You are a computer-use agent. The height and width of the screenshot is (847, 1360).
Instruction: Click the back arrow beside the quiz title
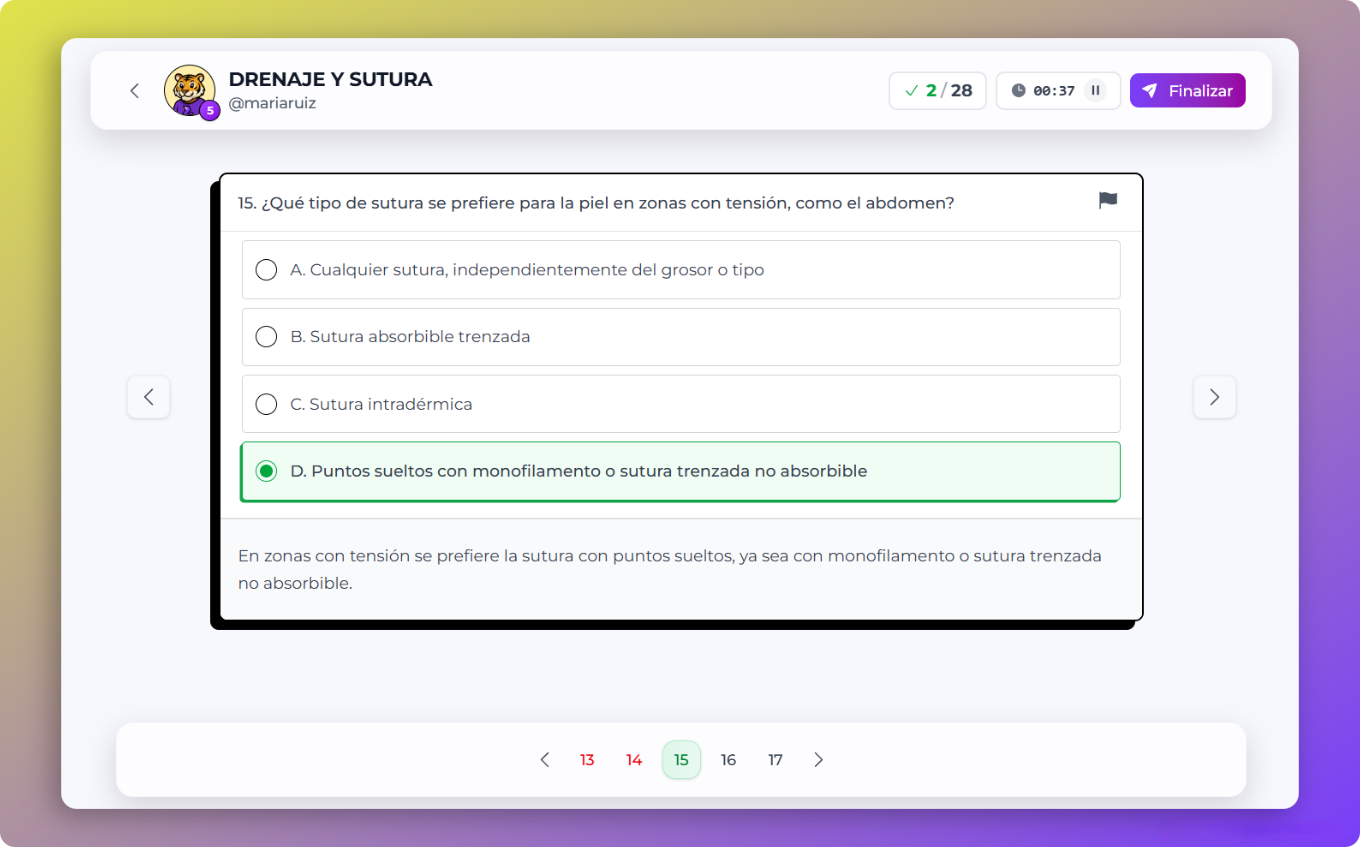point(134,90)
